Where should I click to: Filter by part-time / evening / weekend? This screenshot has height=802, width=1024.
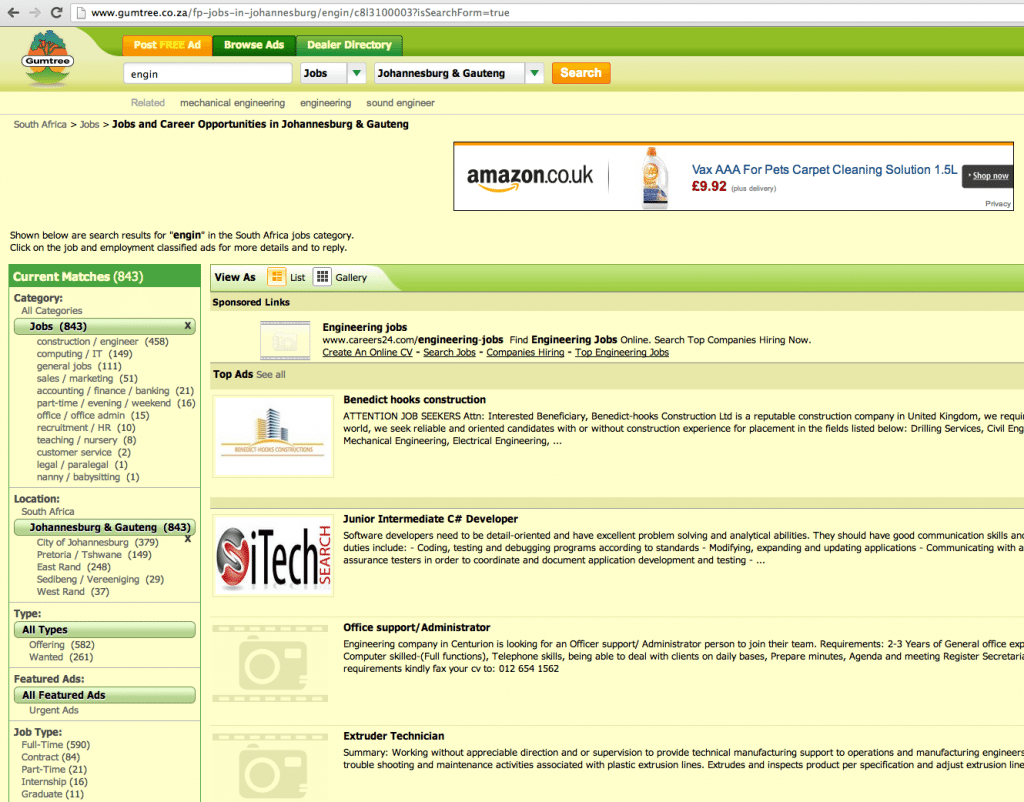point(116,404)
